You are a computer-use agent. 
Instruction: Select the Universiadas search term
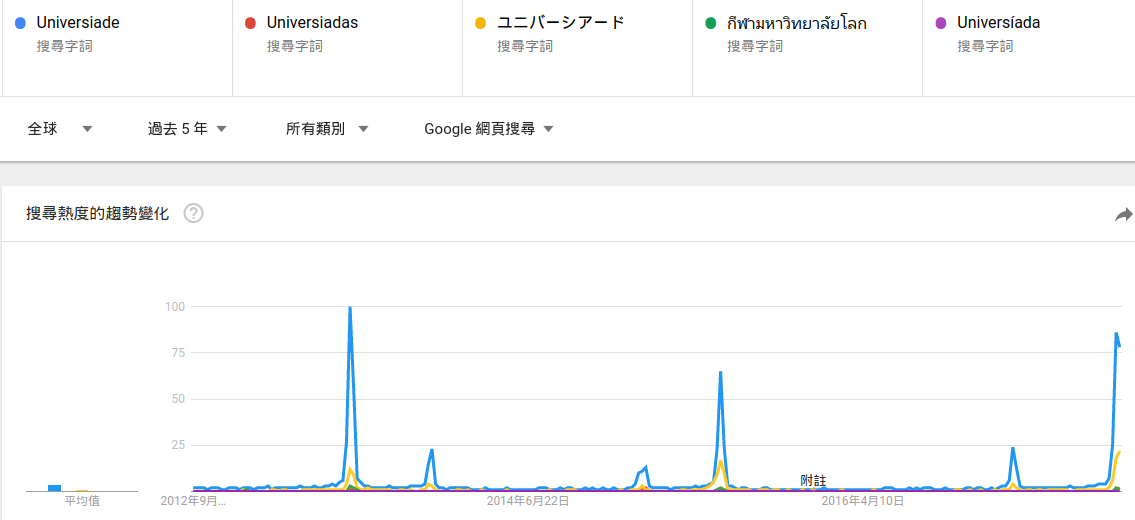point(312,23)
